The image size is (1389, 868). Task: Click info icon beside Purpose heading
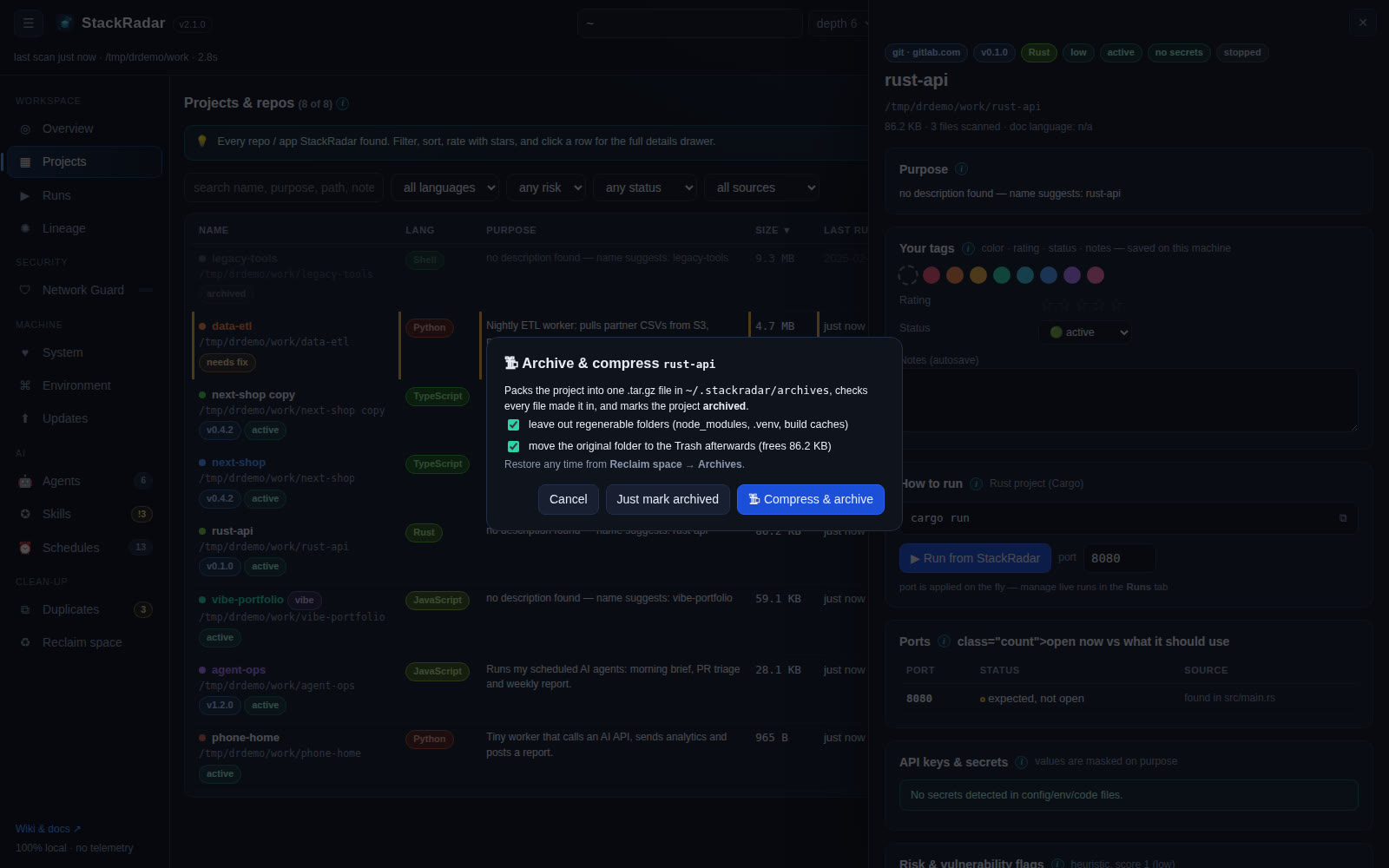pyautogui.click(x=961, y=169)
